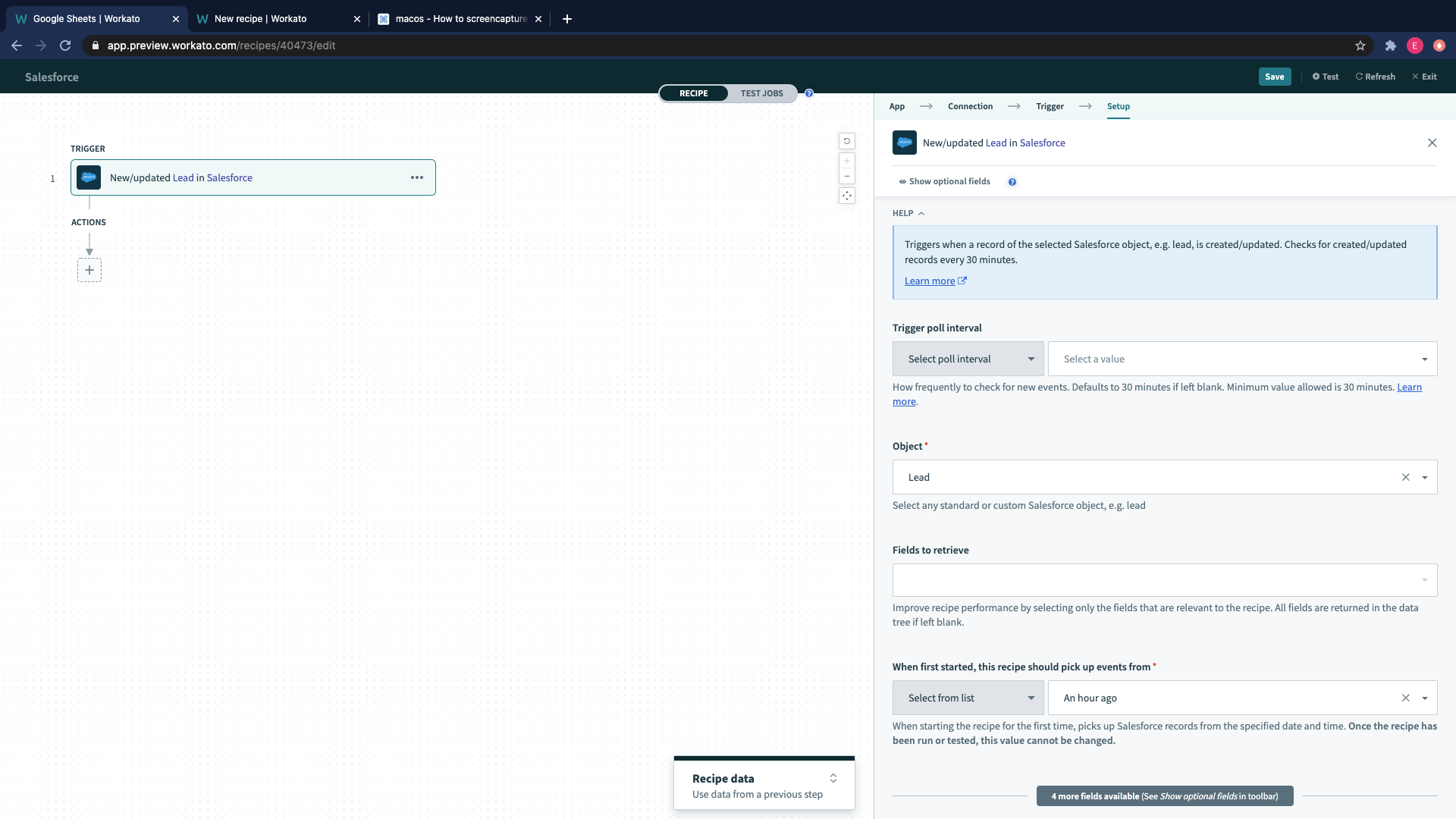Click the fit-to-screen canvas icon
The height and width of the screenshot is (819, 1456).
847,196
